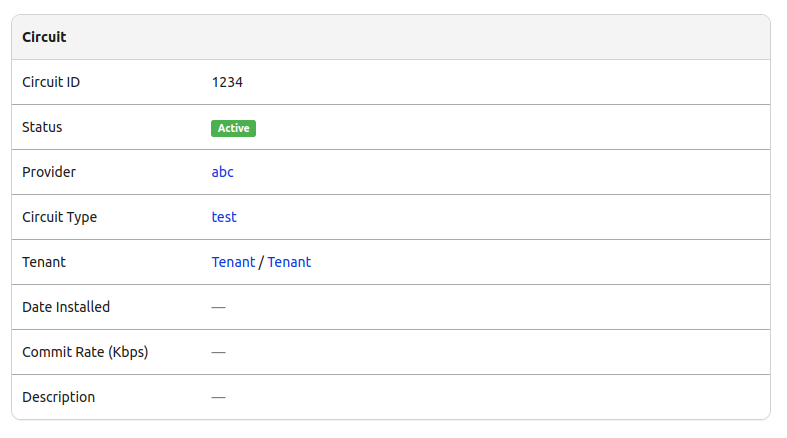Screen dimensions: 787x438
Task: Open the abc provider link
Action: (x=222, y=172)
